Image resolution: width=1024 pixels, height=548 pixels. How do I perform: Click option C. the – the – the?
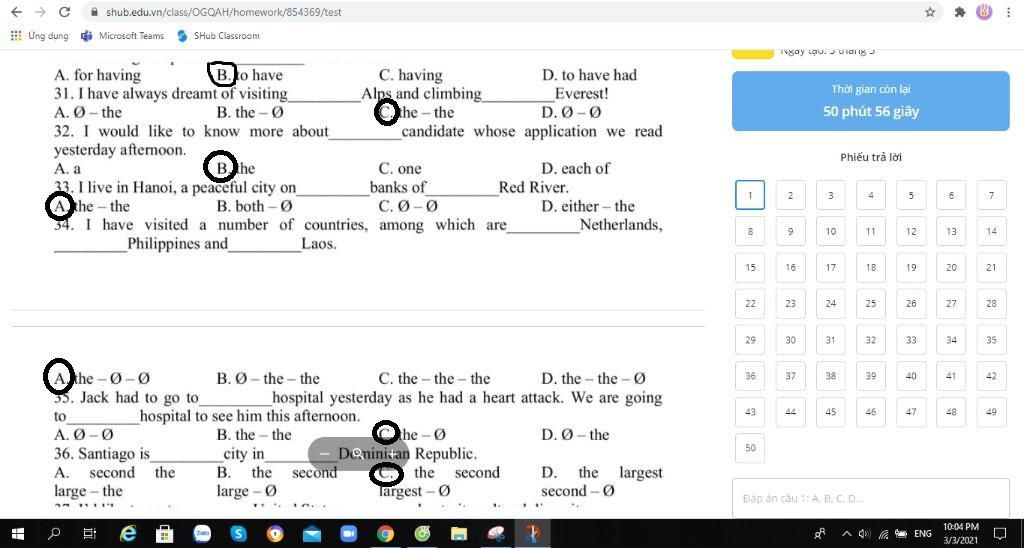coord(434,379)
